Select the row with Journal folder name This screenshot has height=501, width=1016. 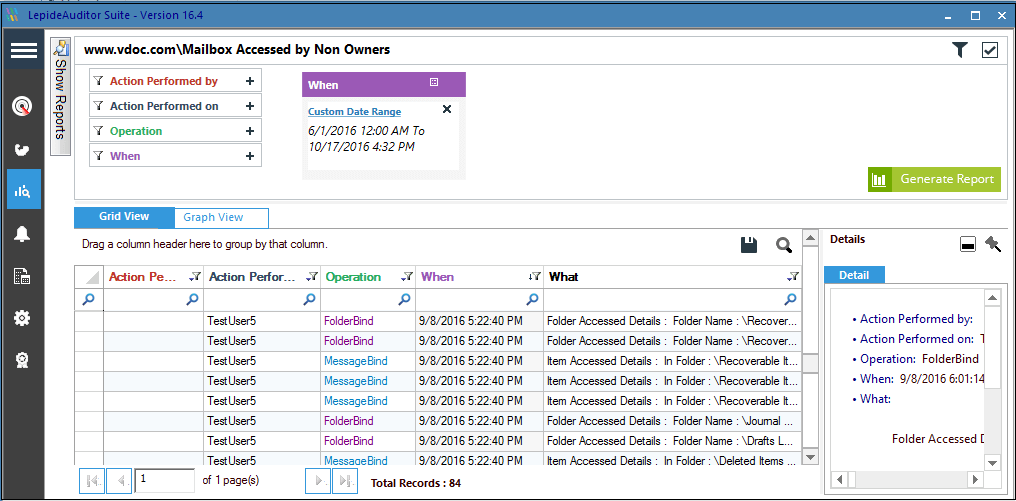point(437,421)
